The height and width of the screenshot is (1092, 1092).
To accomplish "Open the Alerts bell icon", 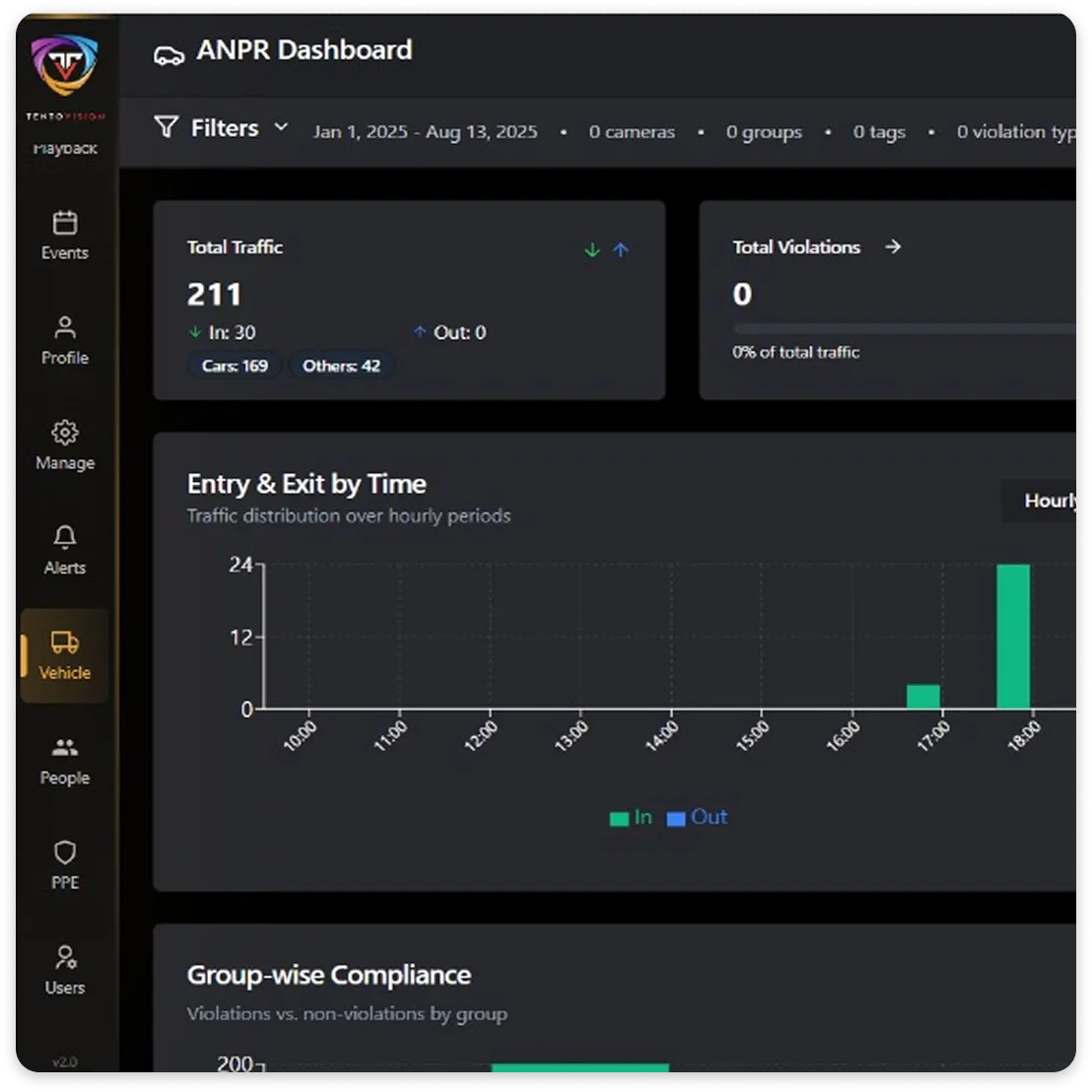I will point(65,538).
